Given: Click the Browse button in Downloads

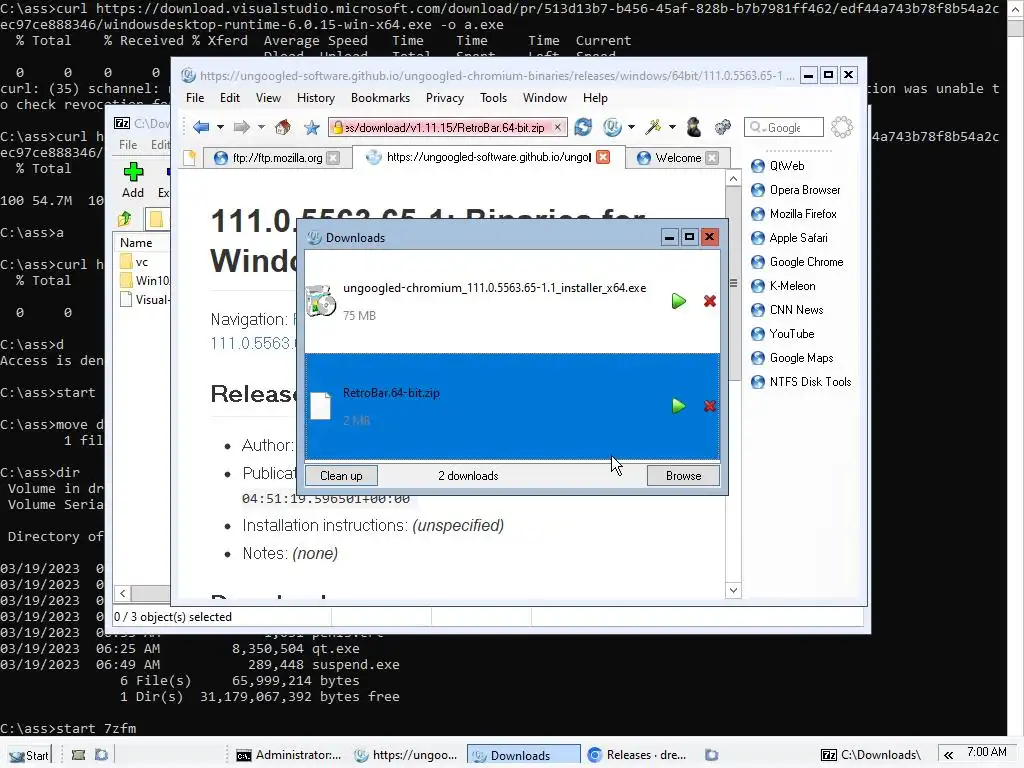Looking at the screenshot, I should tap(683, 476).
